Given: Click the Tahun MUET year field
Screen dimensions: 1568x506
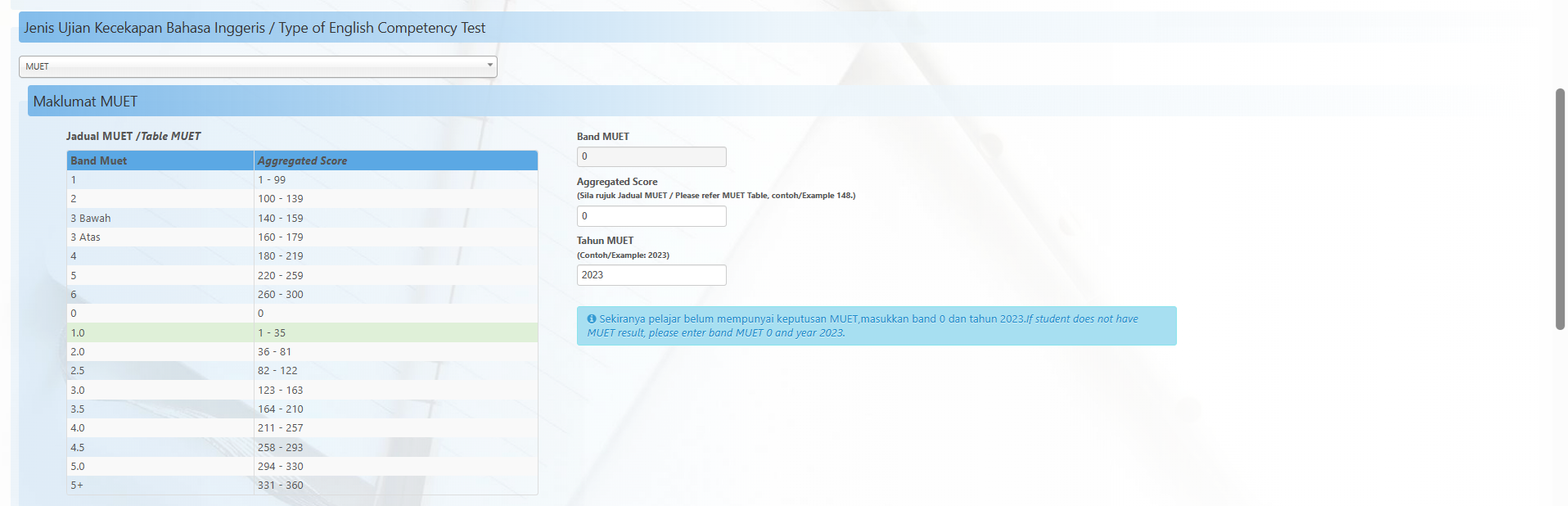Looking at the screenshot, I should pyautogui.click(x=651, y=275).
